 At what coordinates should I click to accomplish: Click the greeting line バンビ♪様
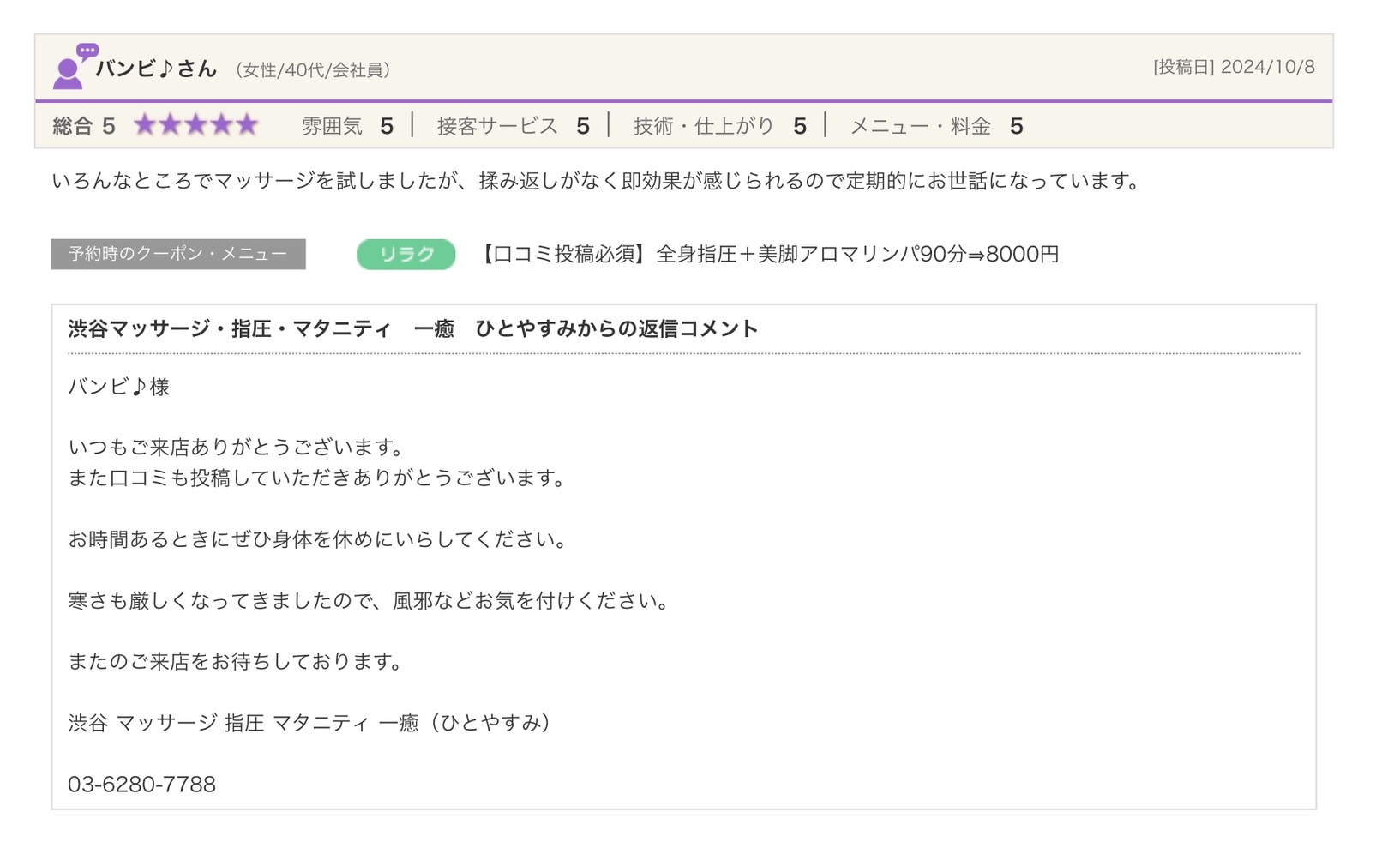(119, 387)
